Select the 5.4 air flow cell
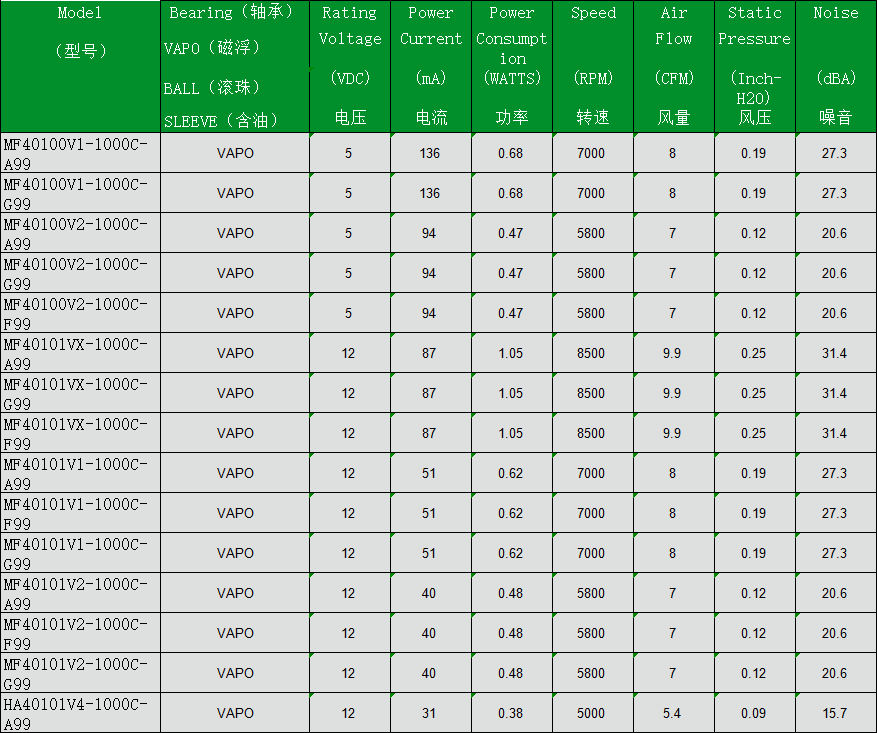 (x=672, y=713)
